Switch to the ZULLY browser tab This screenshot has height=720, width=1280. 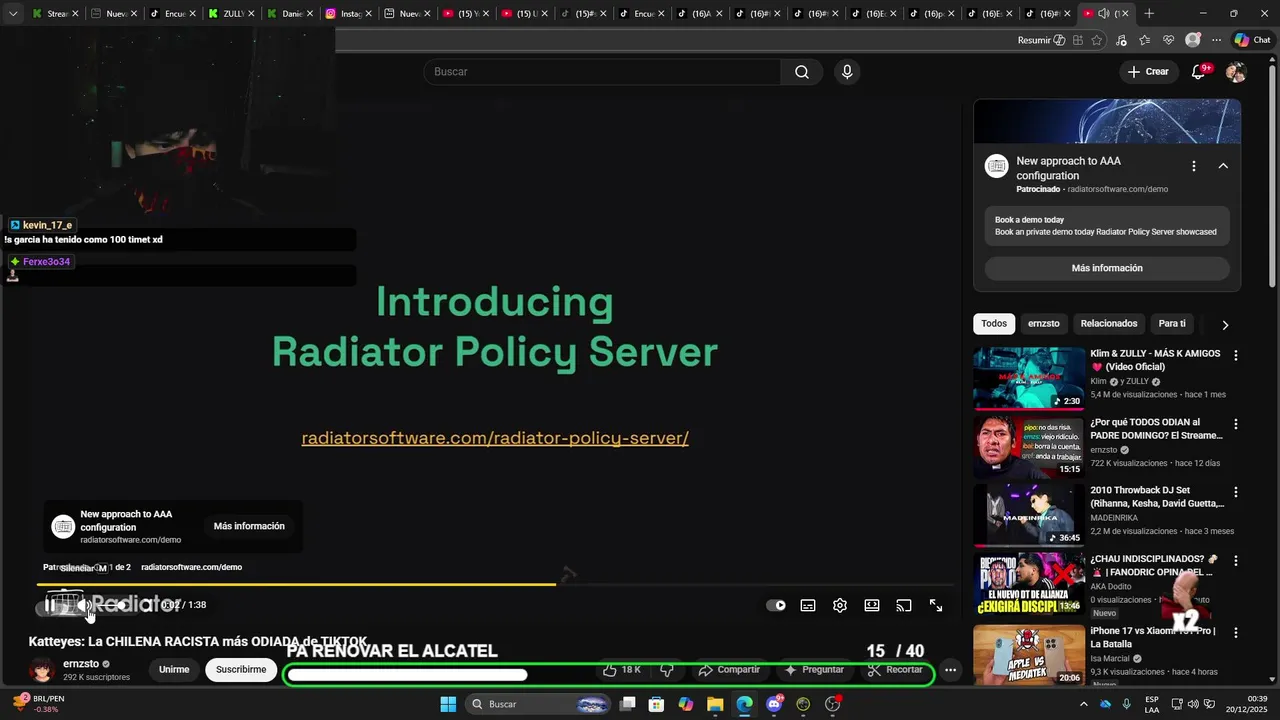232,14
